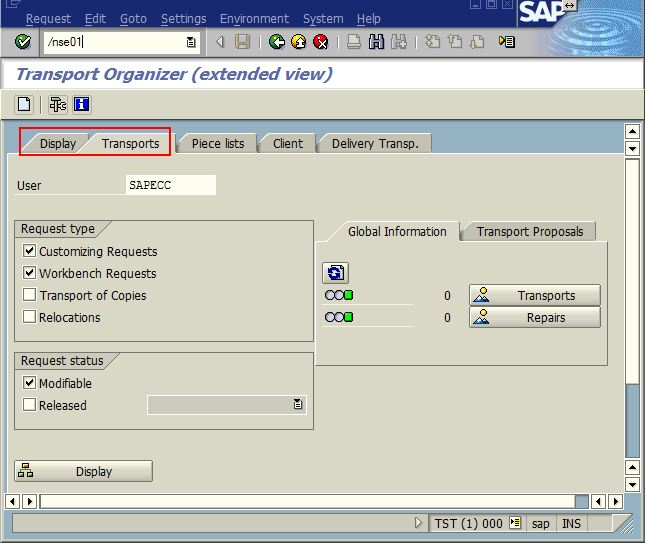
Task: Check Transport of Copies checkbox
Action: coord(29,295)
